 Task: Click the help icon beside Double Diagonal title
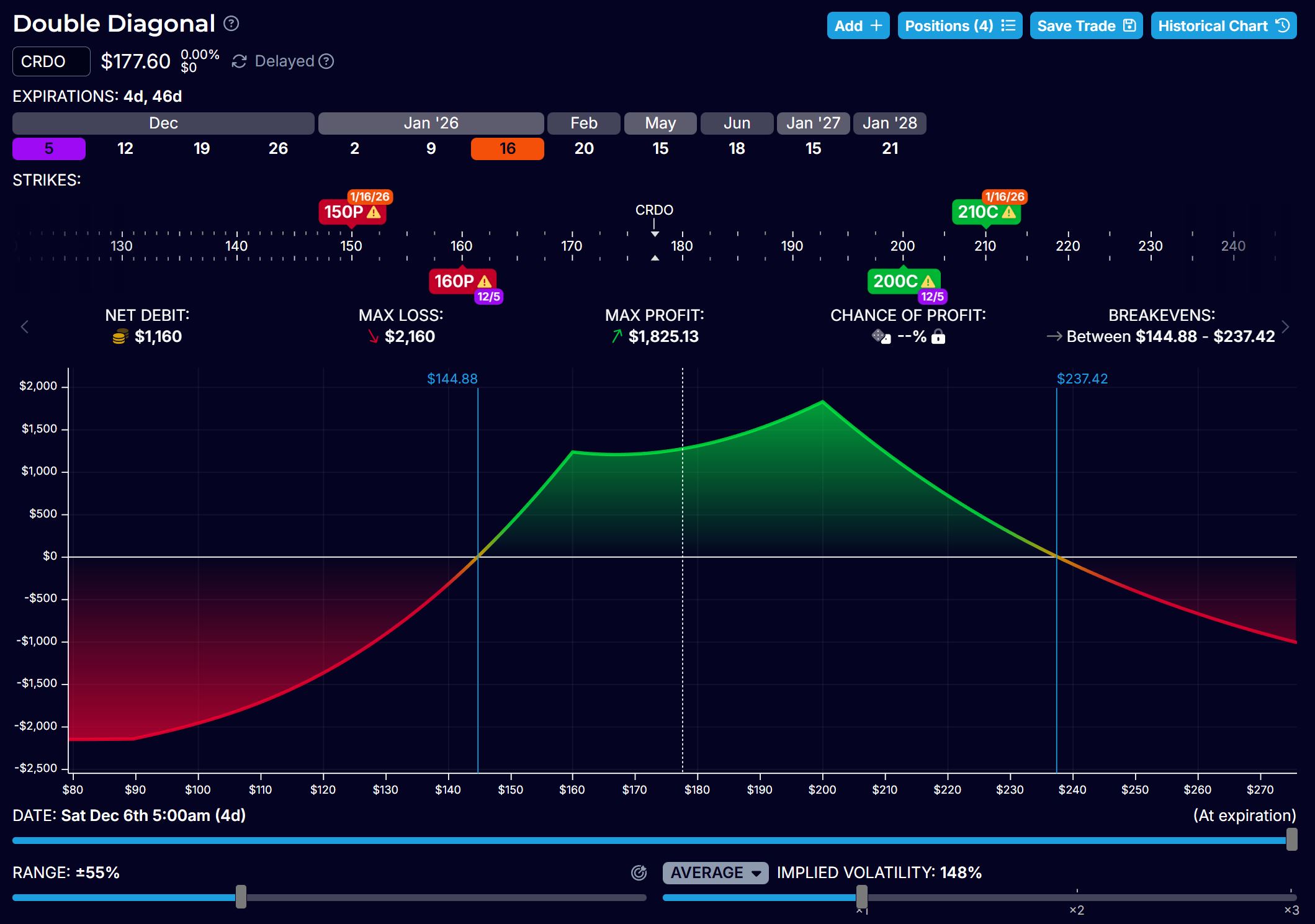231,24
